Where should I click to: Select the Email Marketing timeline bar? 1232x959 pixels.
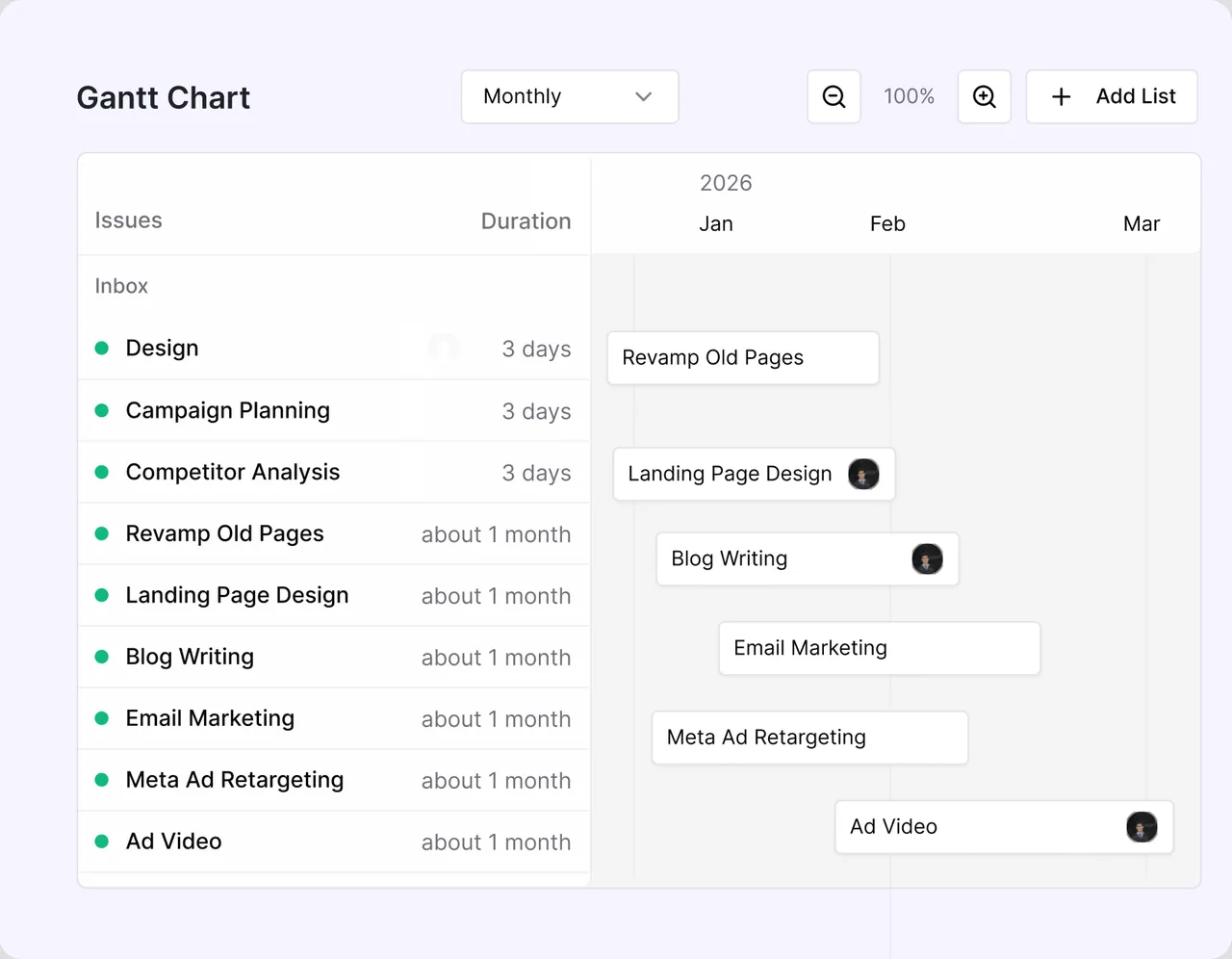tap(880, 648)
